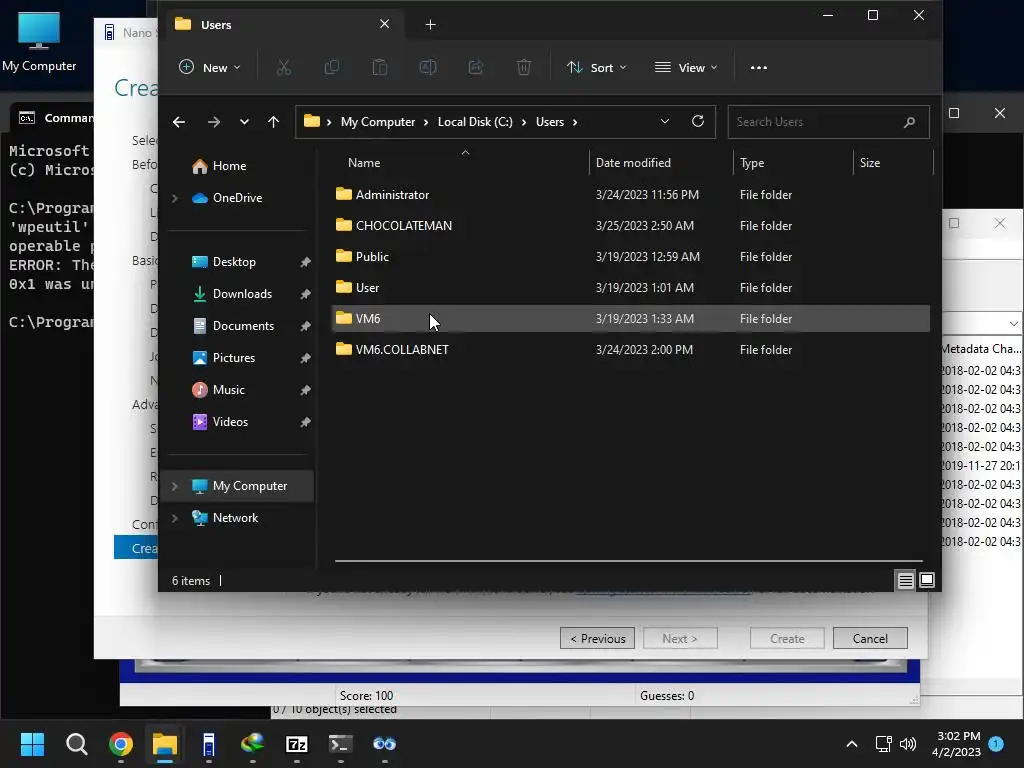This screenshot has height=768, width=1024.
Task: Open taskbar Search
Action: pyautogui.click(x=76, y=744)
